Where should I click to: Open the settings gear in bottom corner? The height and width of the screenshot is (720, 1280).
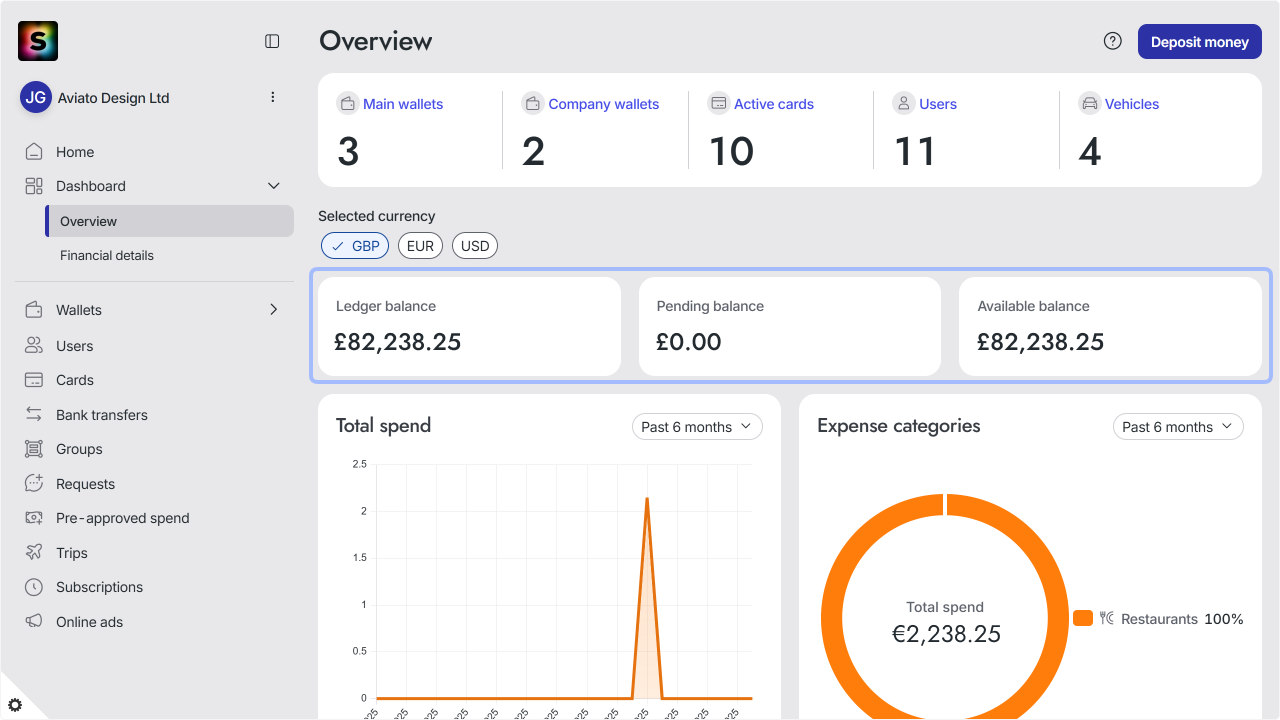coord(15,705)
